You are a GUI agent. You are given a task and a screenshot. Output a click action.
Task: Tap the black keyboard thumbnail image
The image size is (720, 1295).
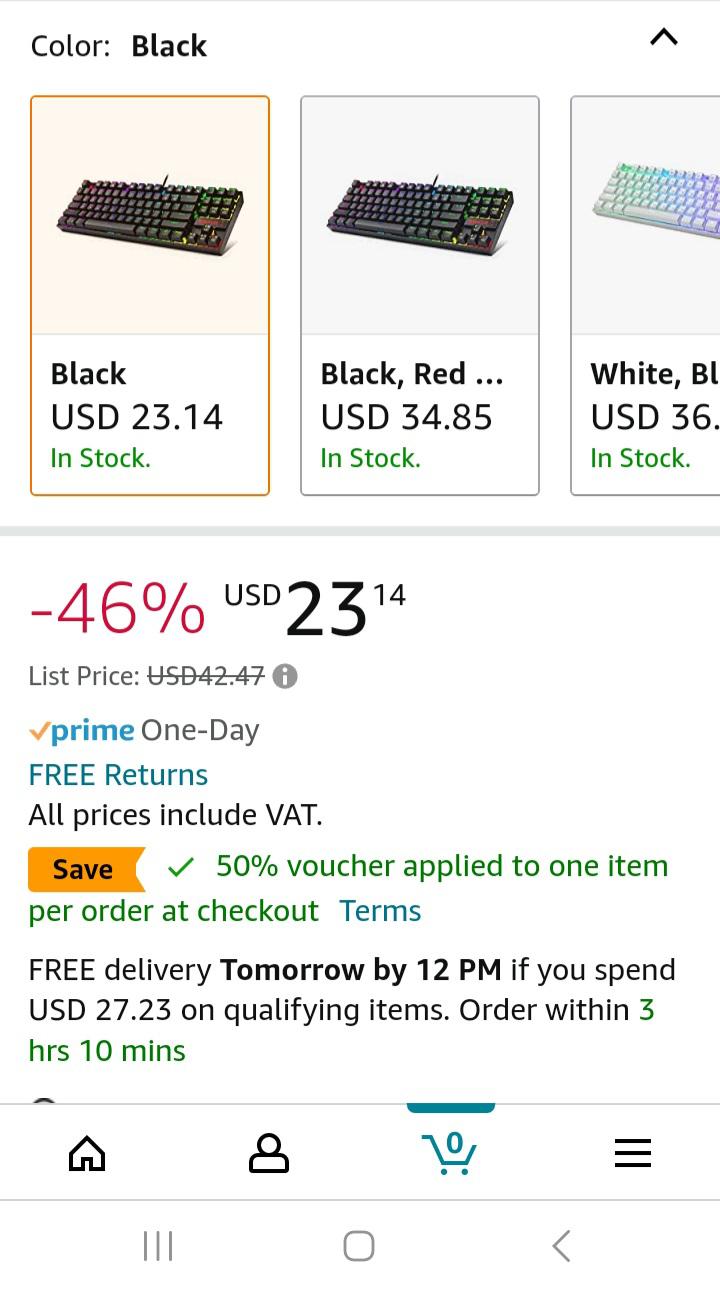tap(150, 215)
